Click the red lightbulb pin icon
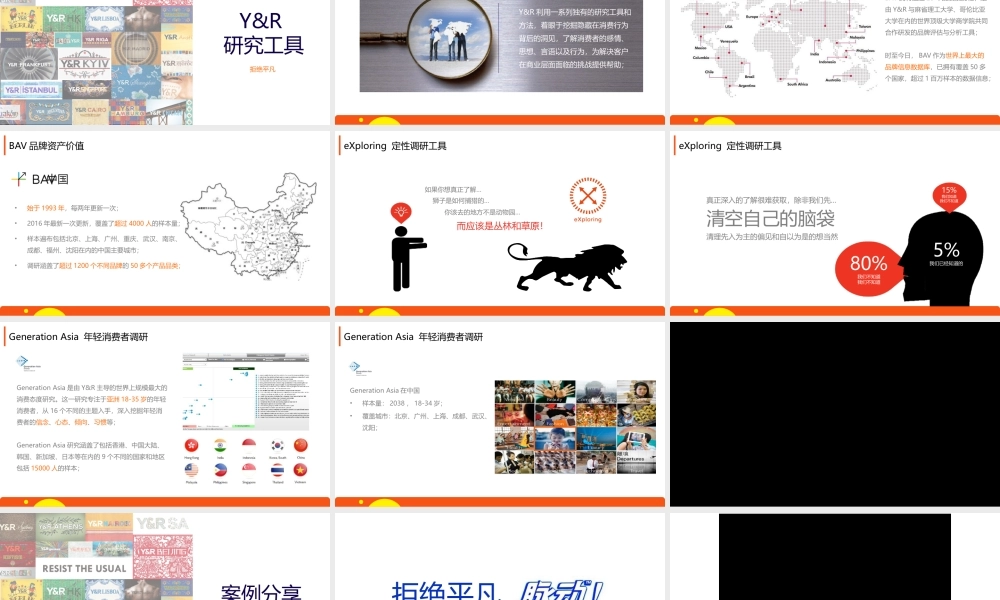This screenshot has width=1000, height=600. coord(402,212)
